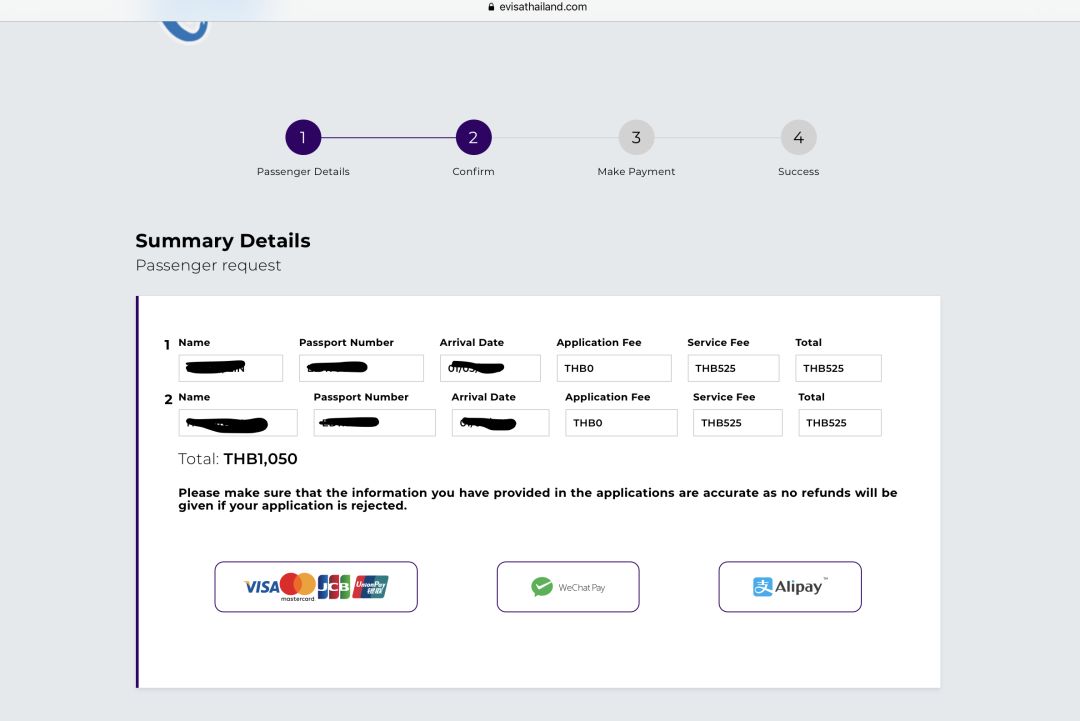
Task: Click step 4 Success circle
Action: coord(798,137)
